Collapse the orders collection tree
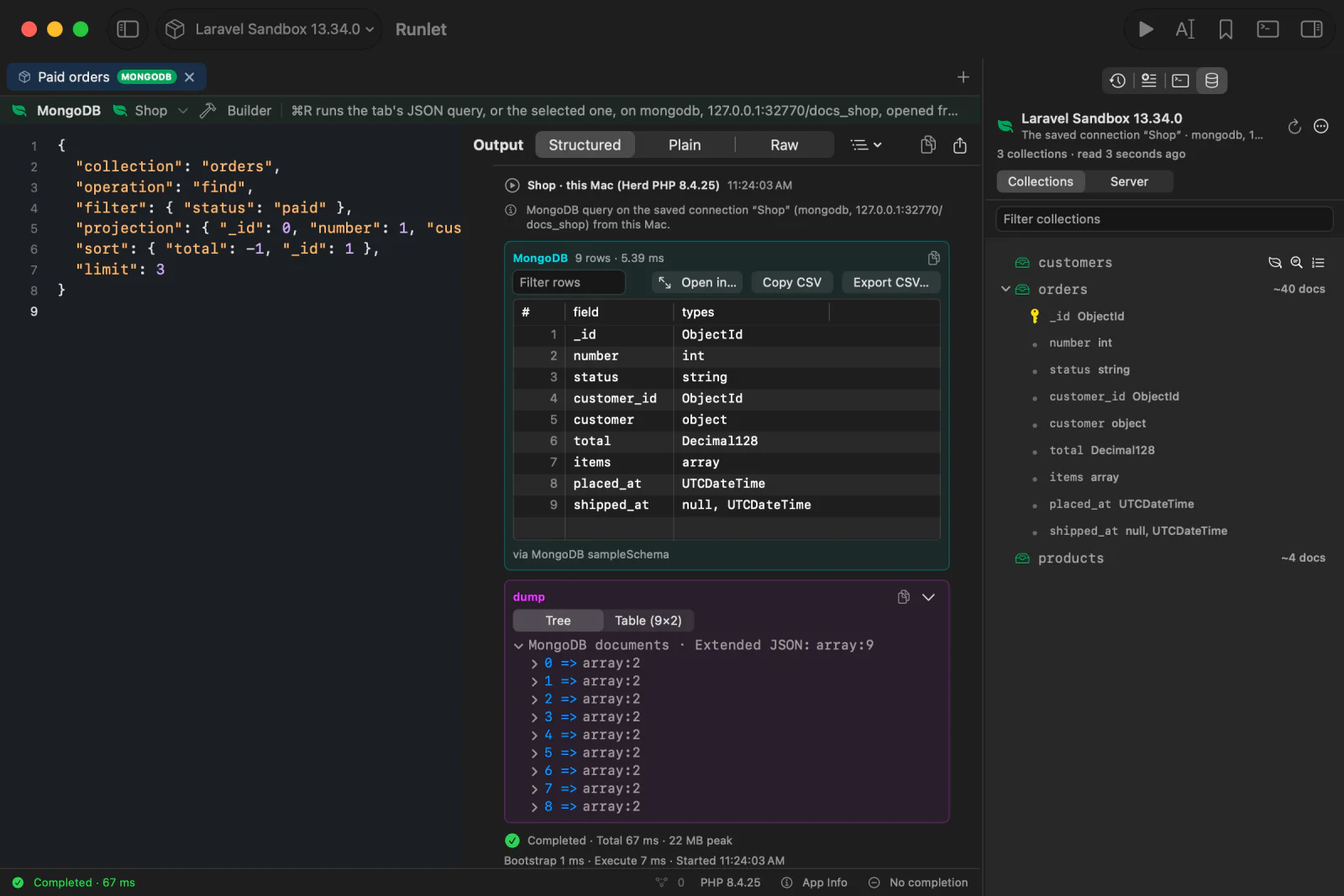 click(x=1005, y=289)
